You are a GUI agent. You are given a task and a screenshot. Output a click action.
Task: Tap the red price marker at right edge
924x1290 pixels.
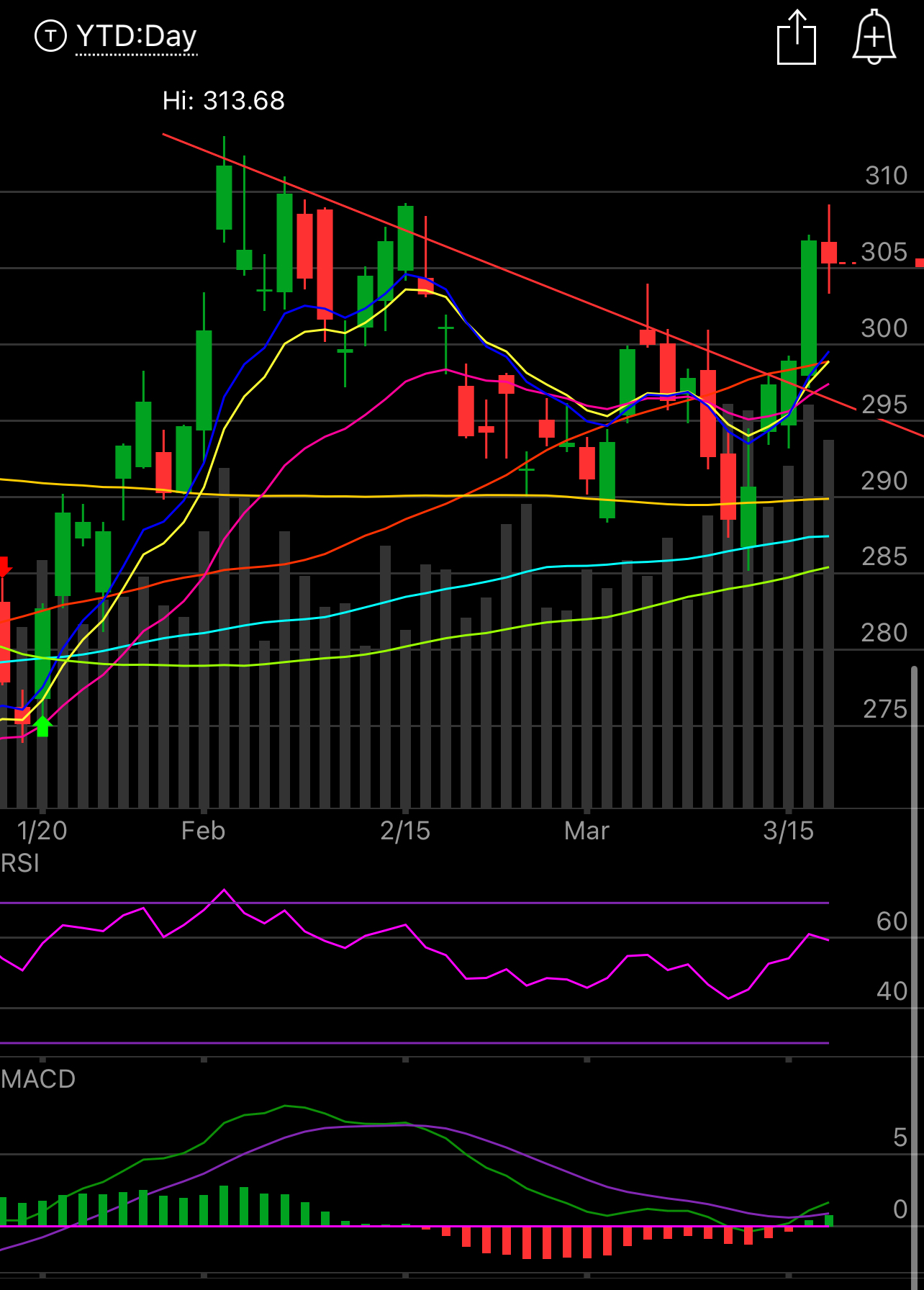pos(920,263)
